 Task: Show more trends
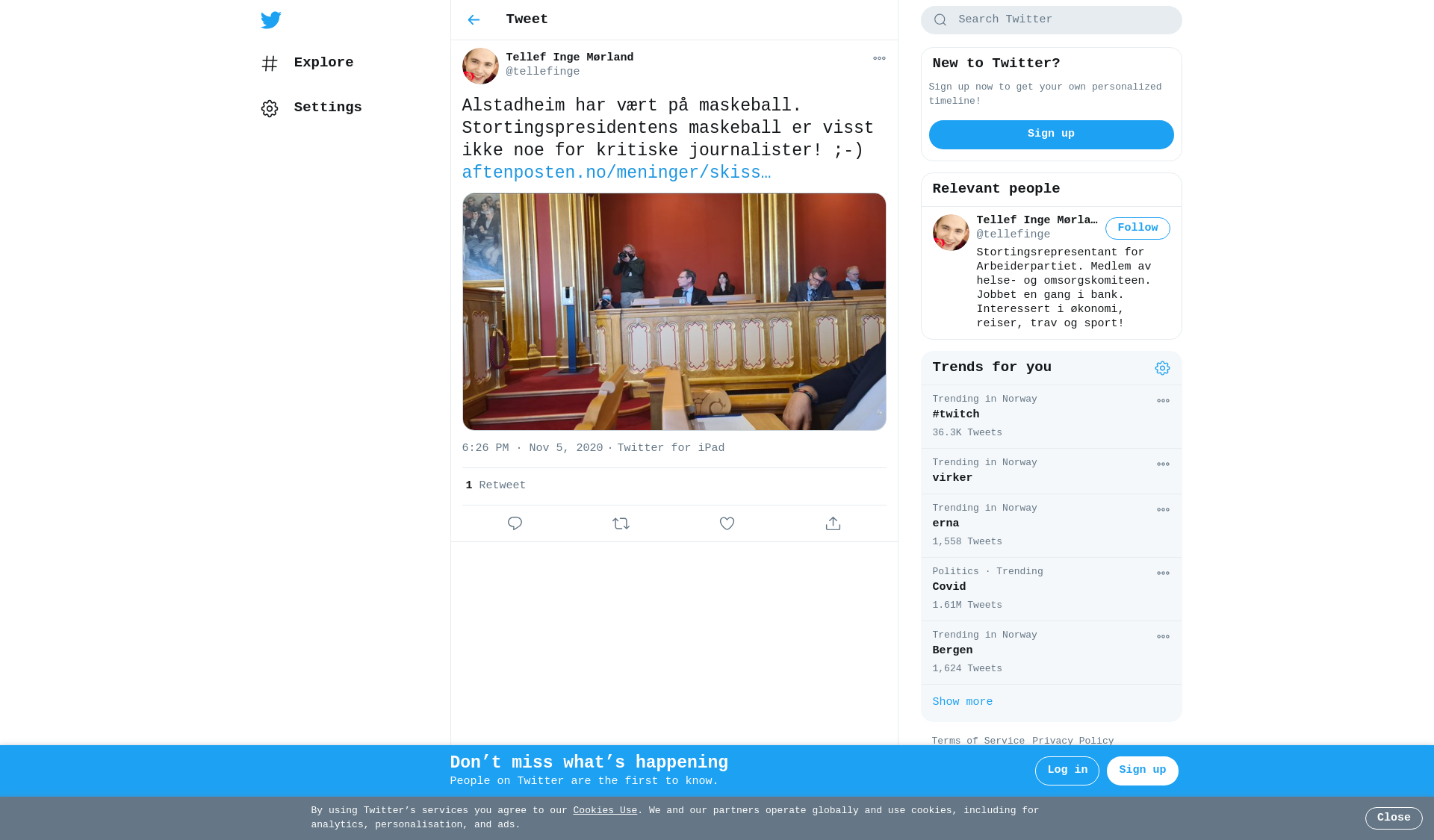pos(962,702)
